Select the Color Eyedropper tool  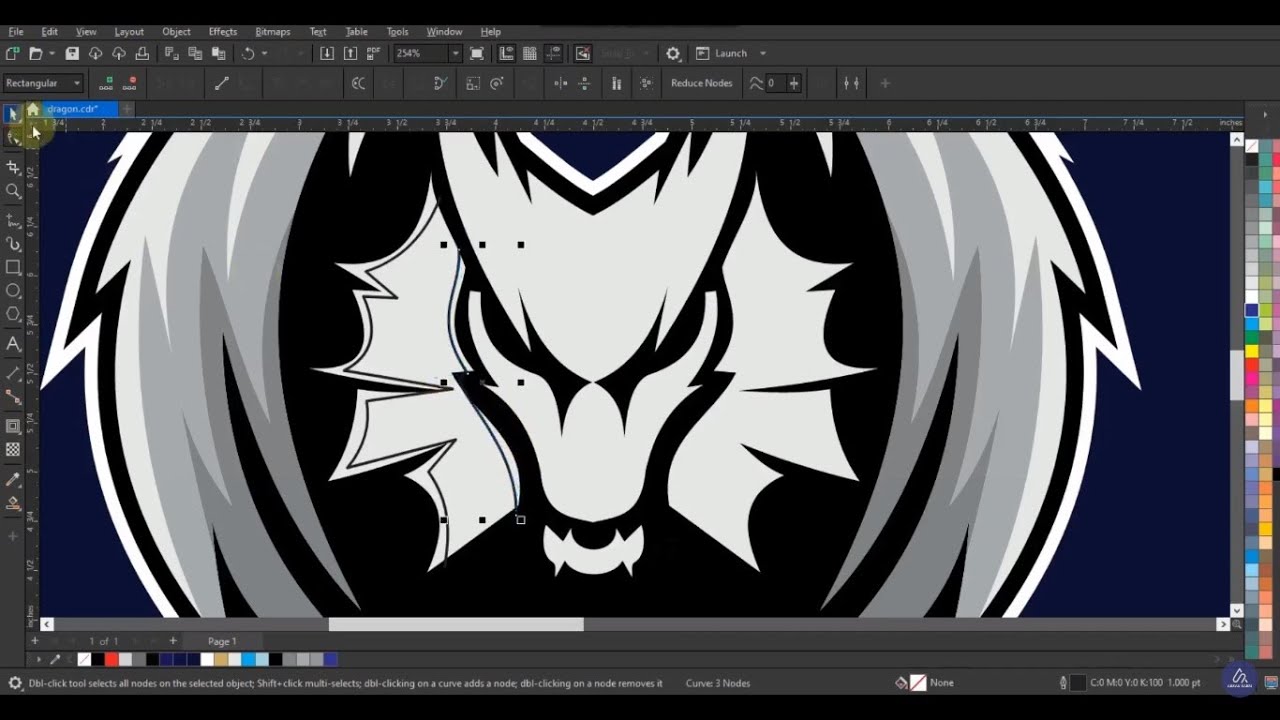[x=13, y=480]
